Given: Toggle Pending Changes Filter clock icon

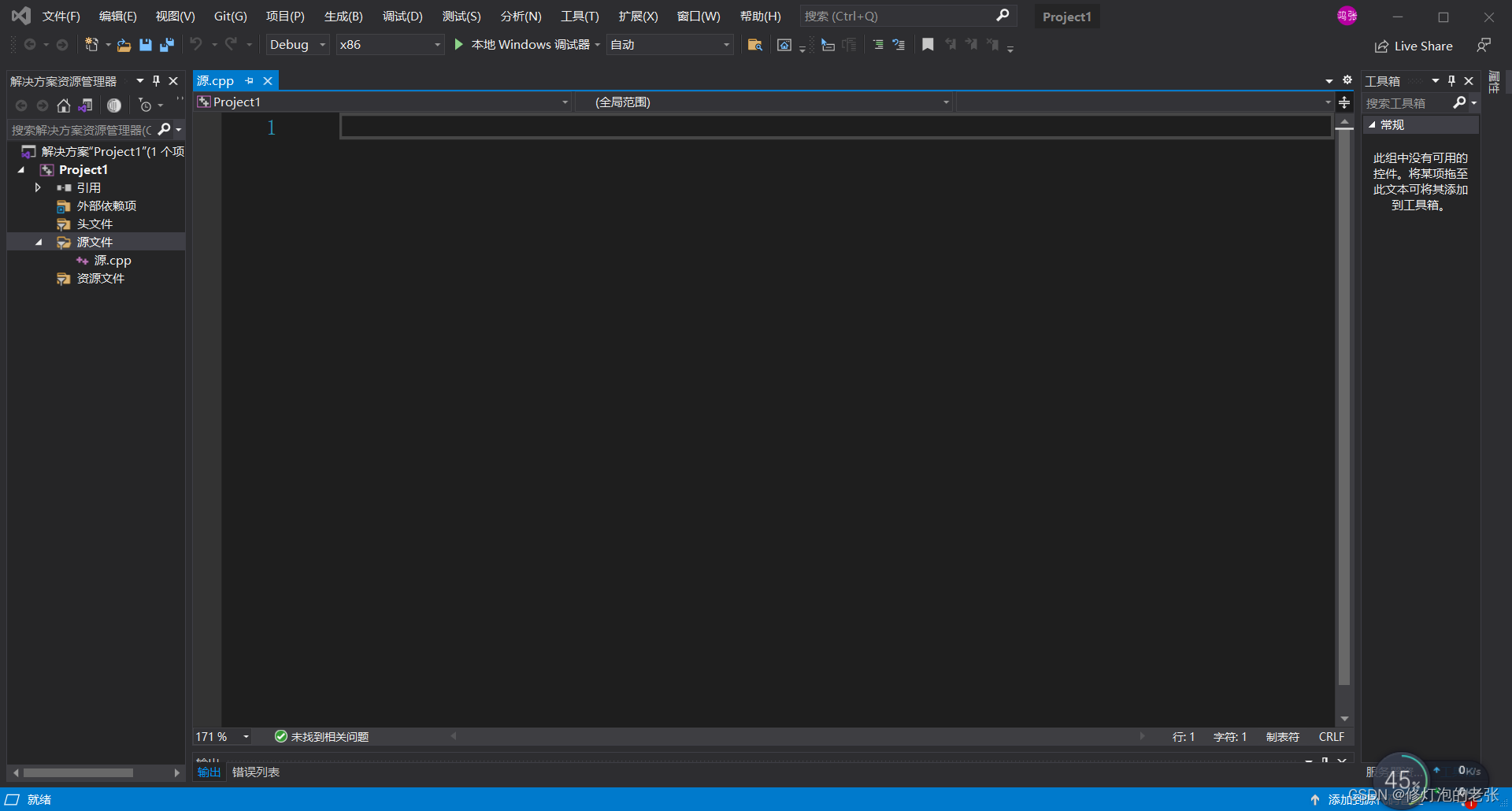Looking at the screenshot, I should pos(145,106).
